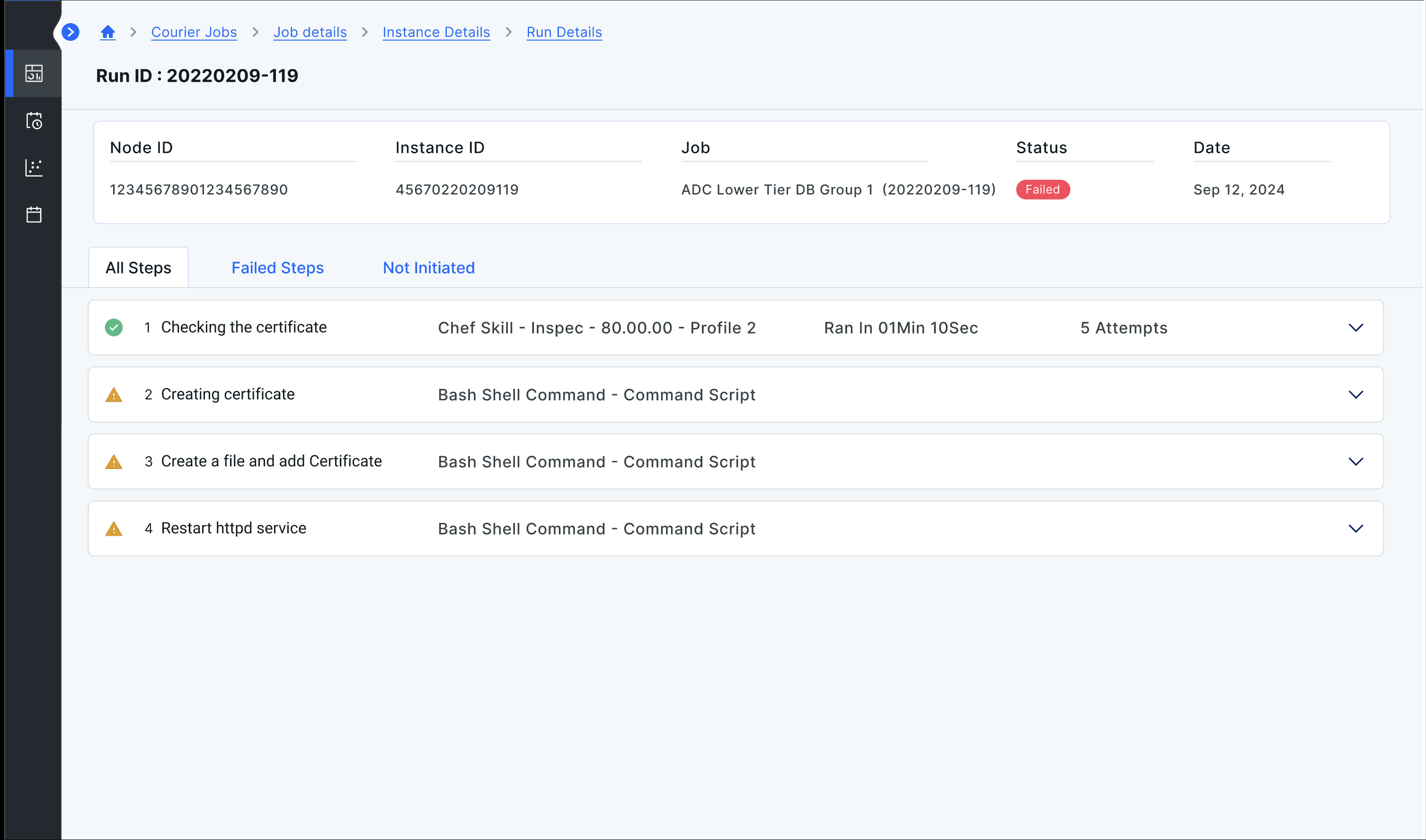Open the scatter chart reports icon
This screenshot has width=1426, height=840.
[34, 168]
